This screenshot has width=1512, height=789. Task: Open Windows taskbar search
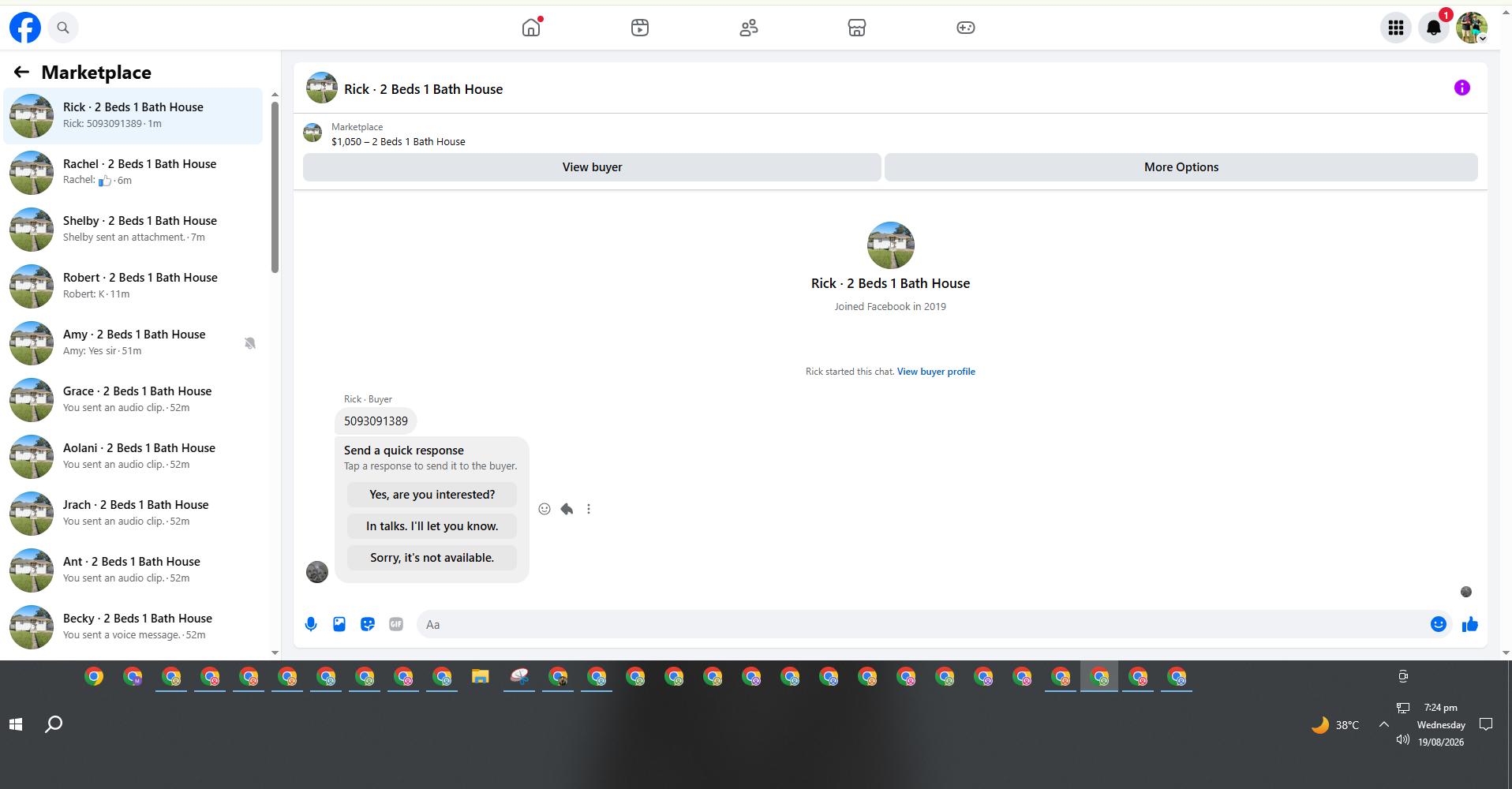pyautogui.click(x=54, y=724)
